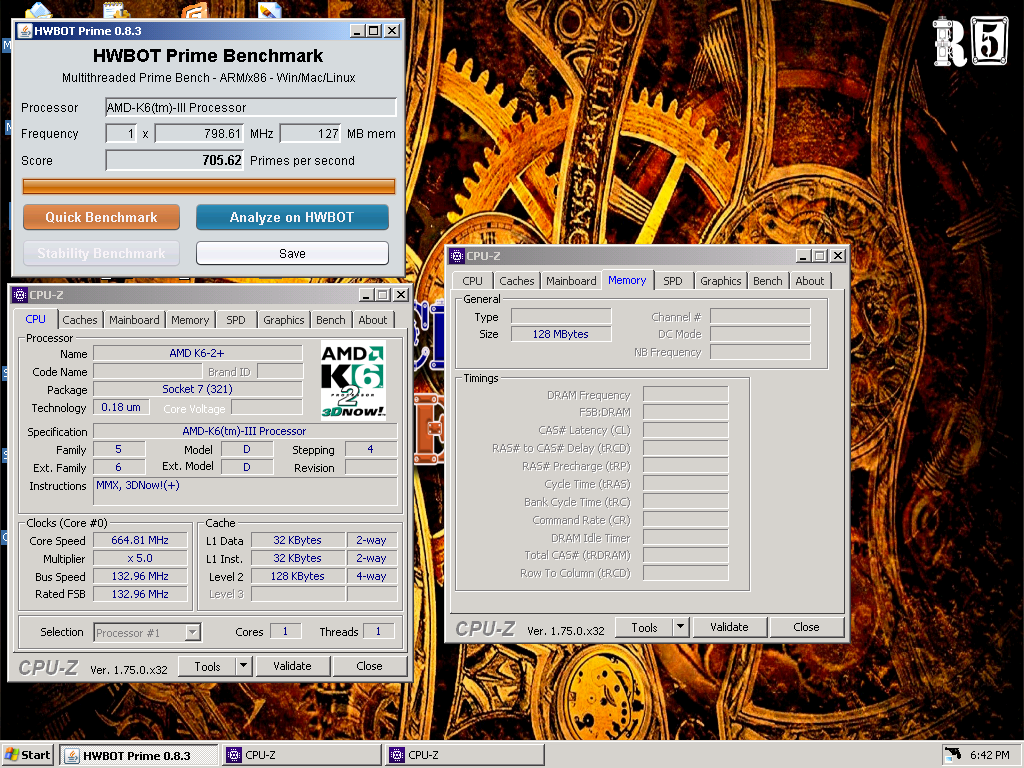Screen dimensions: 1024x768
Task: Click the 705.62 score field
Action: [x=174, y=161]
